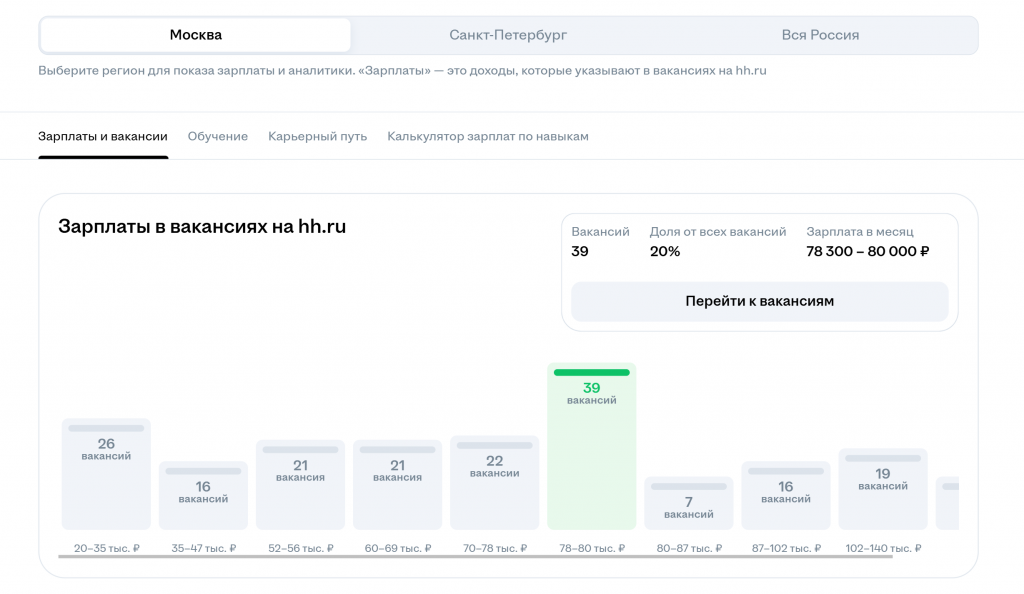The height and width of the screenshot is (594, 1024).
Task: Select the 80–87 тыс. ₽ bar with 7 vacancies
Action: point(688,503)
